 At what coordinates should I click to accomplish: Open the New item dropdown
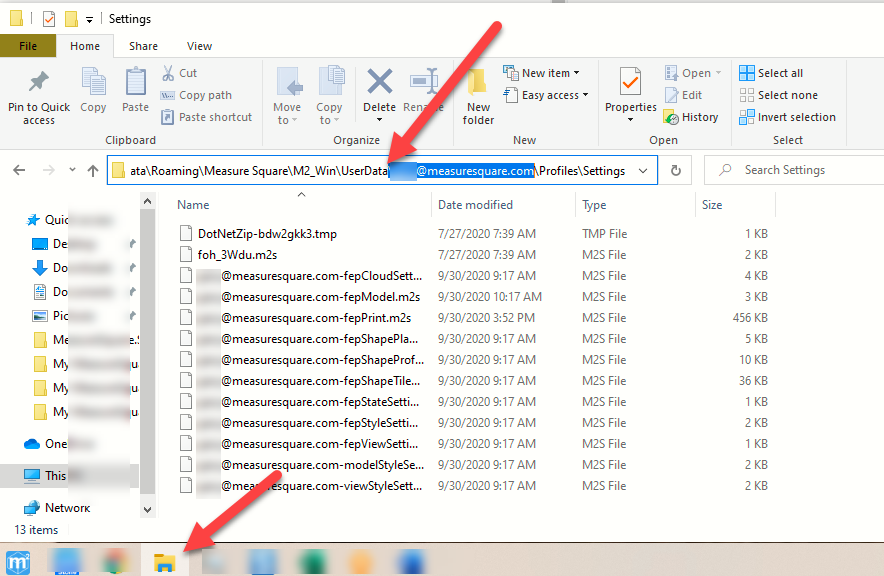coord(541,73)
